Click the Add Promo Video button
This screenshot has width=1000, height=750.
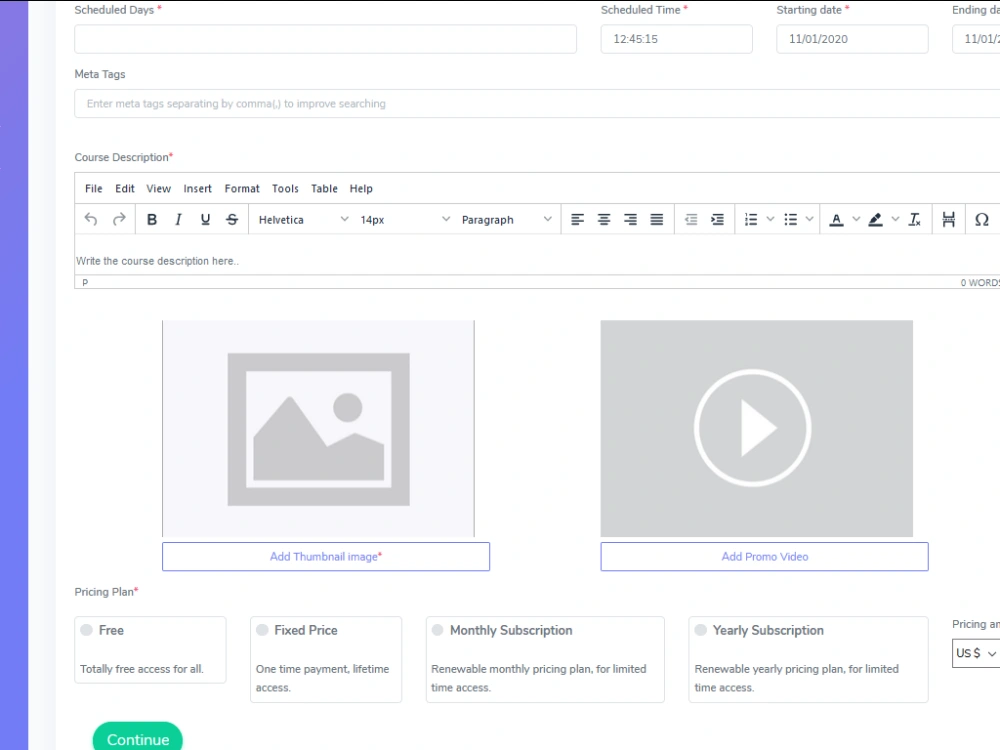(764, 557)
